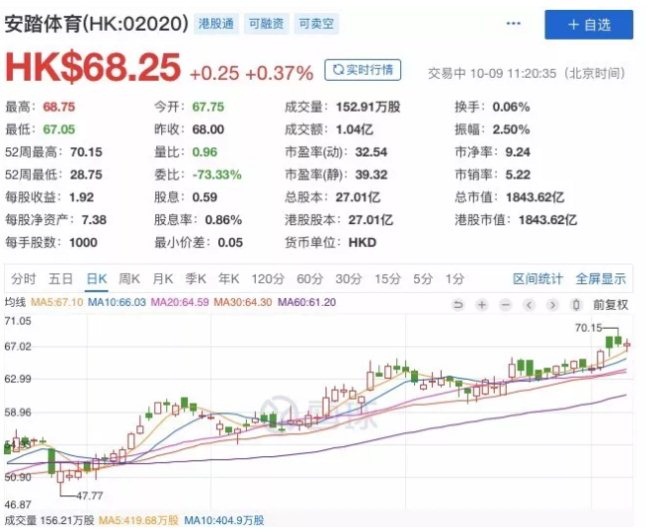Toggle the MA30:64.30 moving average line
Viewport: 660px width, 532px height.
pyautogui.click(x=243, y=302)
